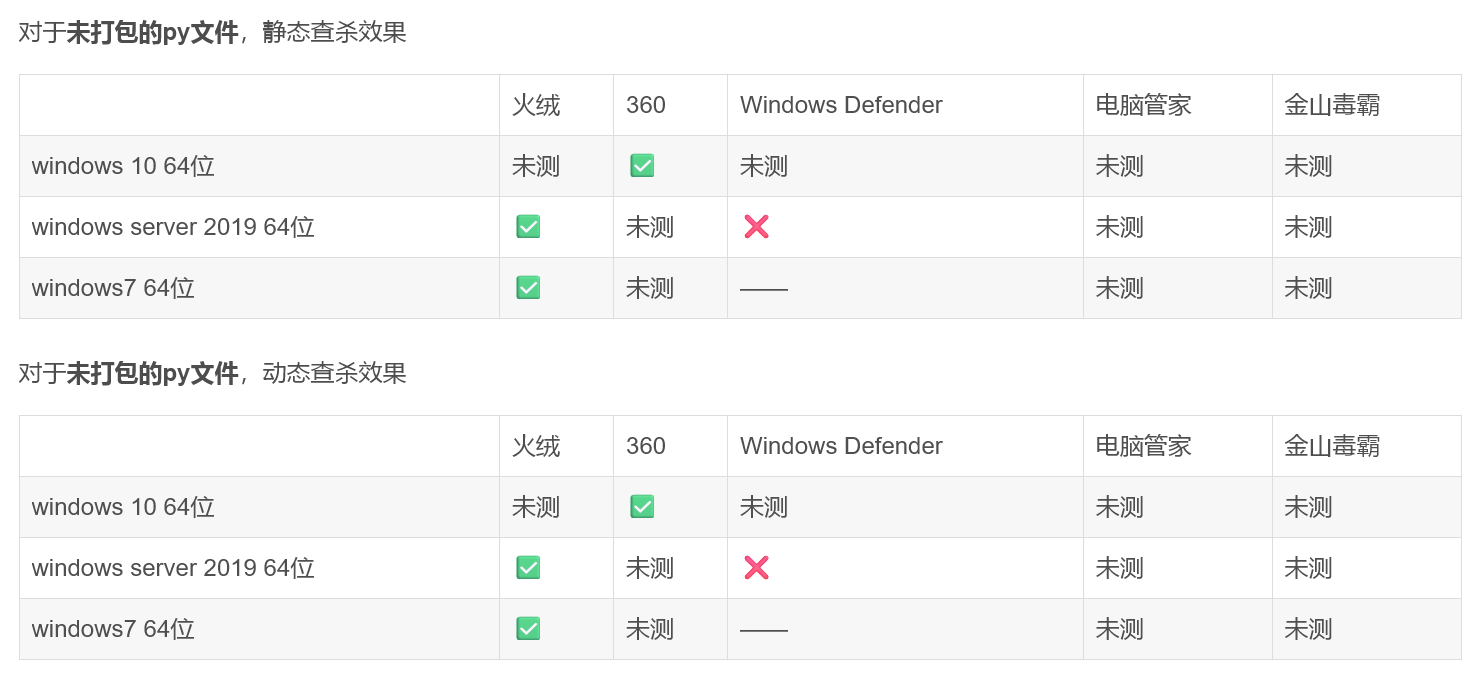
Task: Select Windows Defender header in static table
Action: coord(841,105)
